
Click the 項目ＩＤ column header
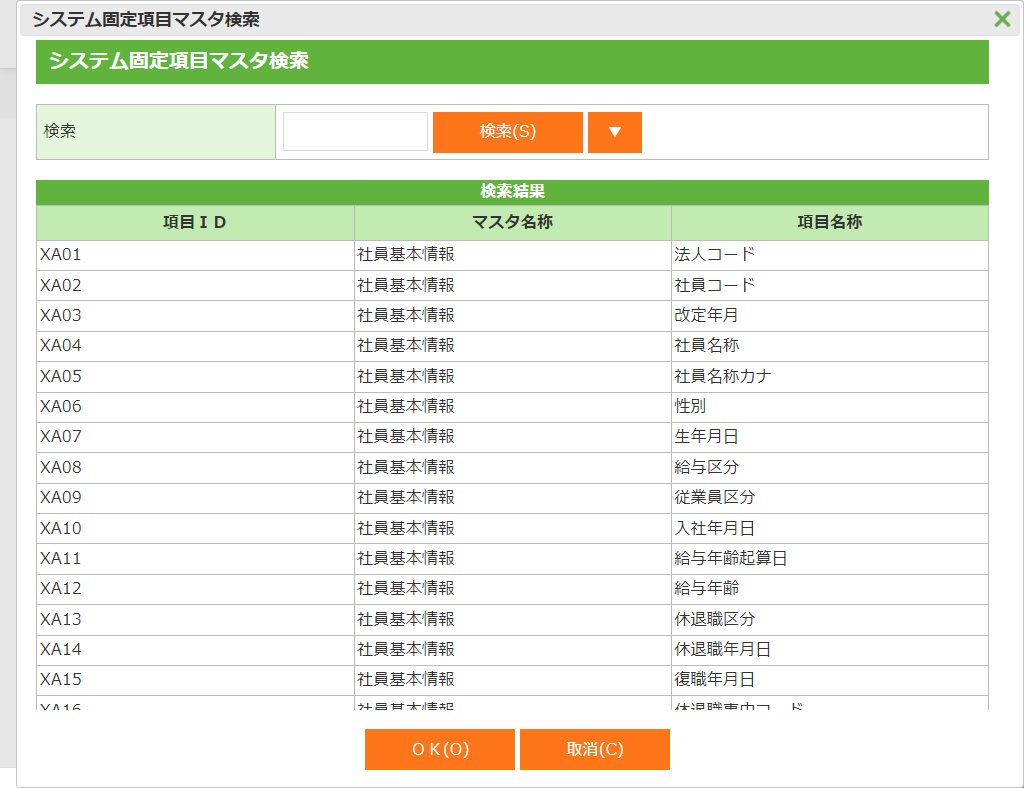195,223
